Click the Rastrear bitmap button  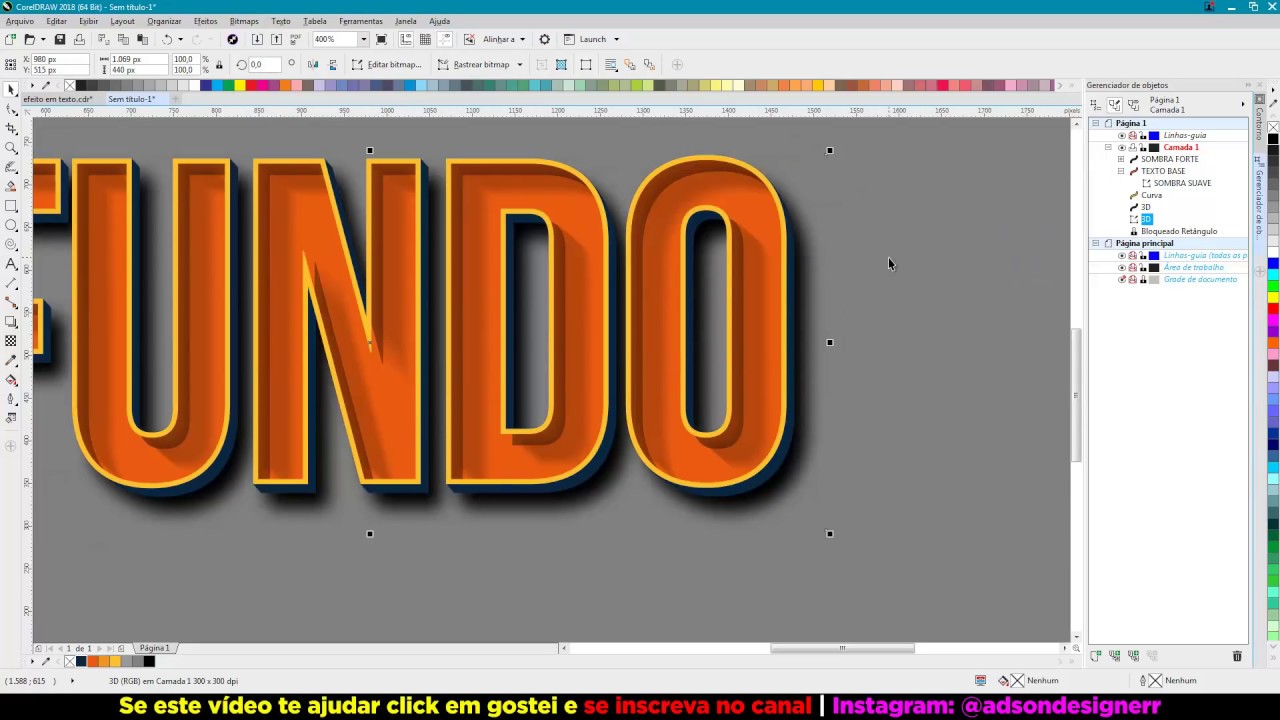pyautogui.click(x=474, y=64)
